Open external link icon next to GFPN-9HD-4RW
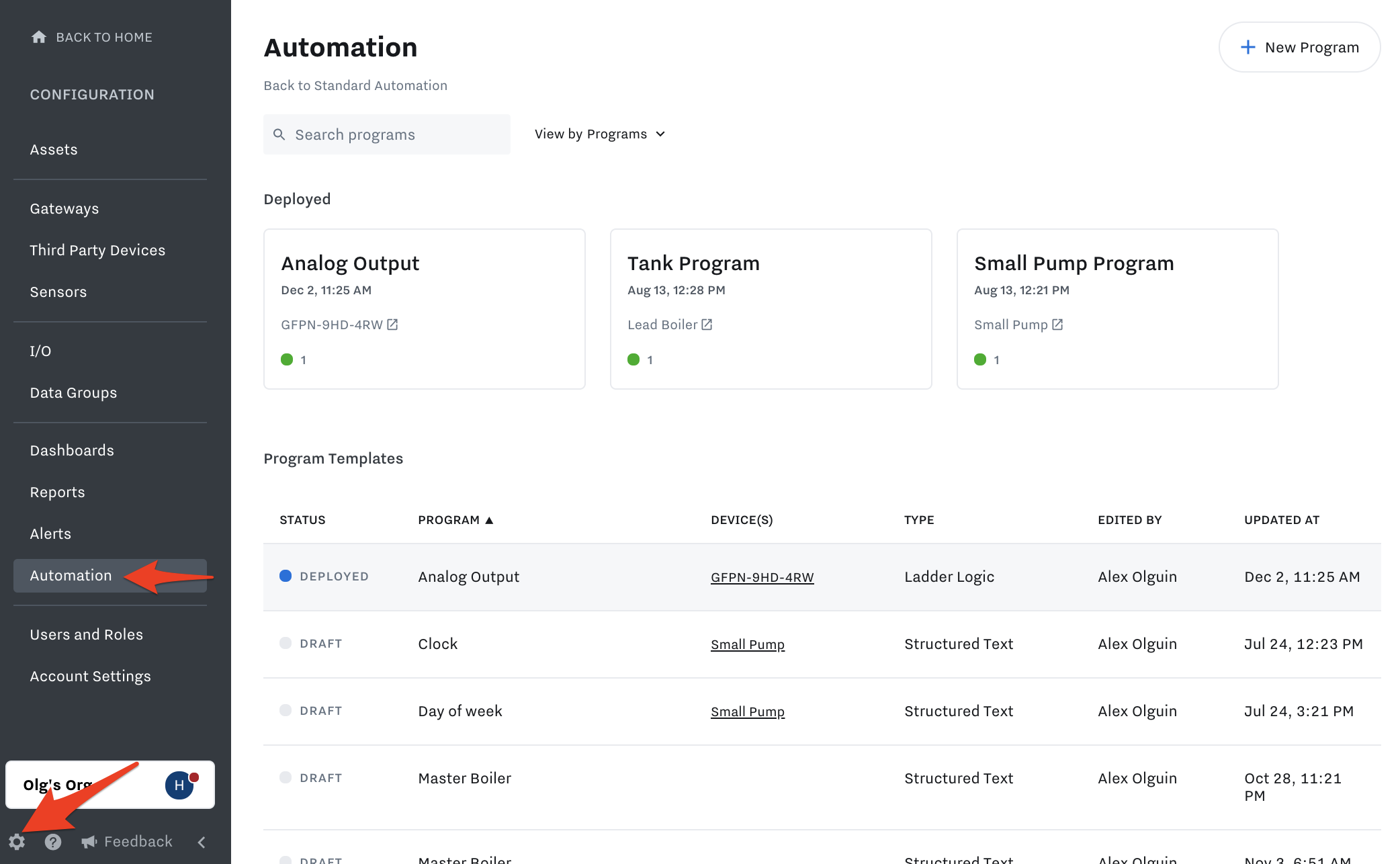 pyautogui.click(x=392, y=325)
